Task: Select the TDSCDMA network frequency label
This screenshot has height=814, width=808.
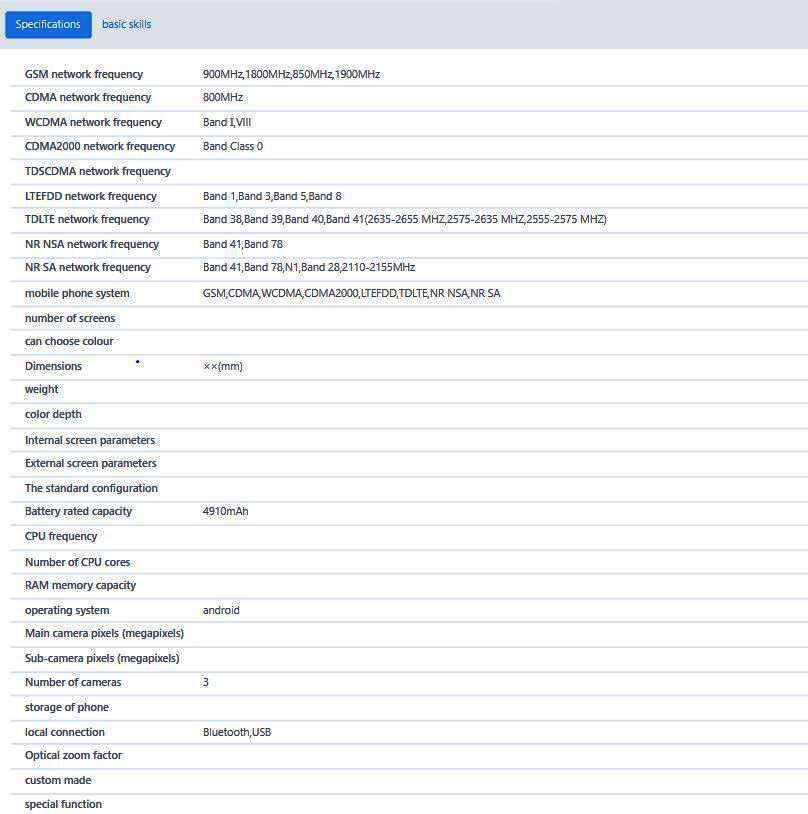Action: 98,171
